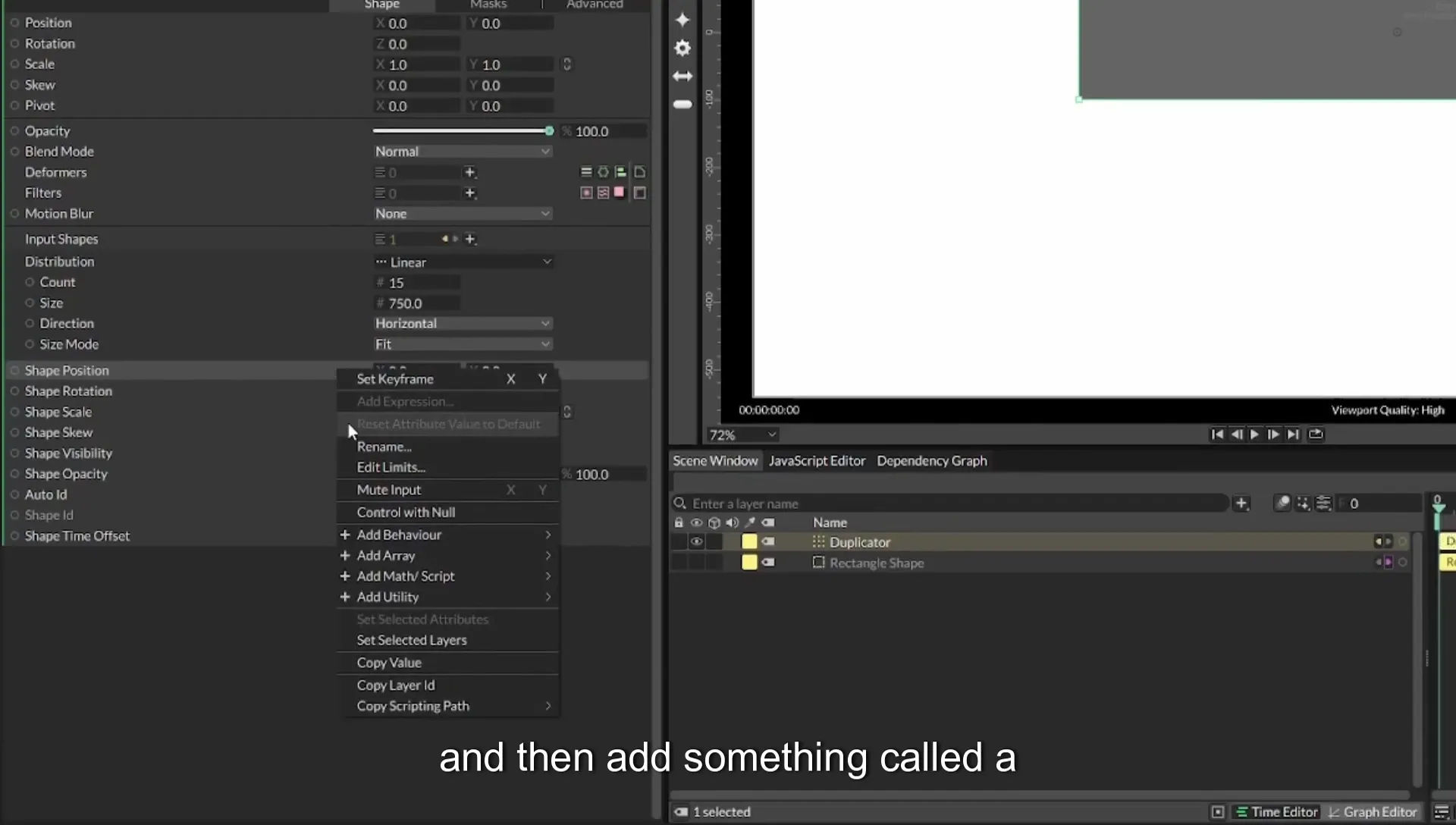Open the Time Editor button

click(1276, 812)
